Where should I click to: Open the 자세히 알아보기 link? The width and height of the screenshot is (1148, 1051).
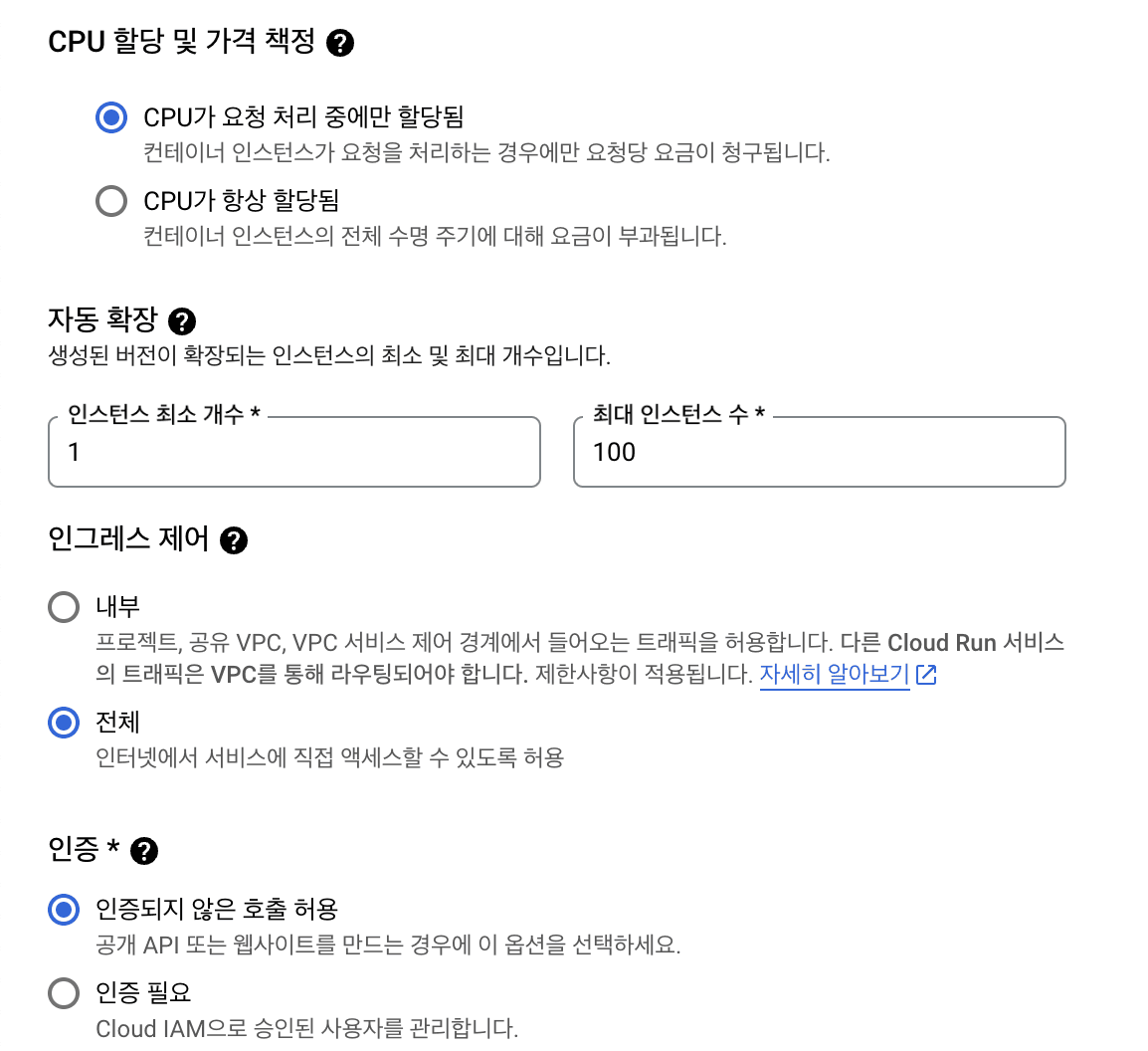[834, 675]
